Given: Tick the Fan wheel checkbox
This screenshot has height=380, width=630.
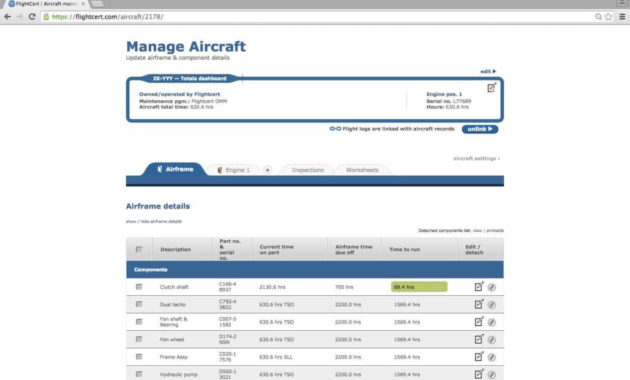Looking at the screenshot, I should coord(139,339).
